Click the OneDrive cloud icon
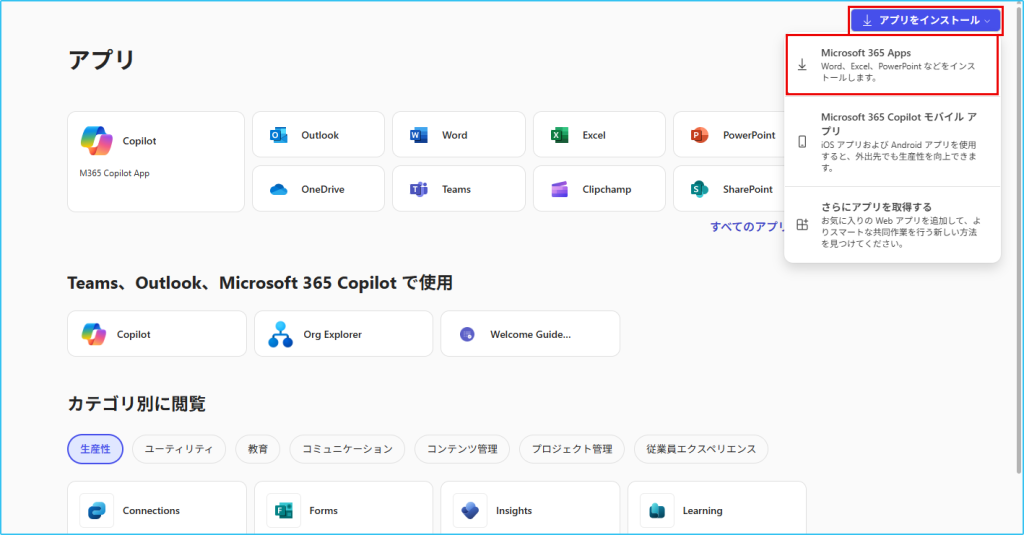1024x535 pixels. [x=279, y=189]
